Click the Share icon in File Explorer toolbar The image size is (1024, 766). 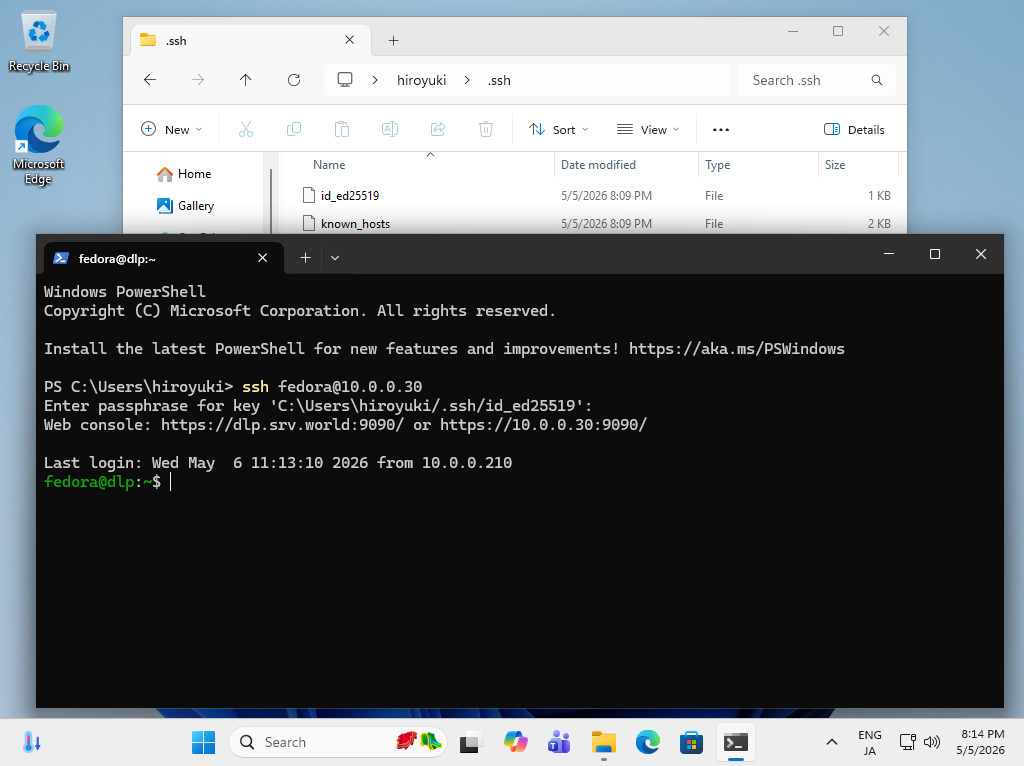pyautogui.click(x=438, y=129)
